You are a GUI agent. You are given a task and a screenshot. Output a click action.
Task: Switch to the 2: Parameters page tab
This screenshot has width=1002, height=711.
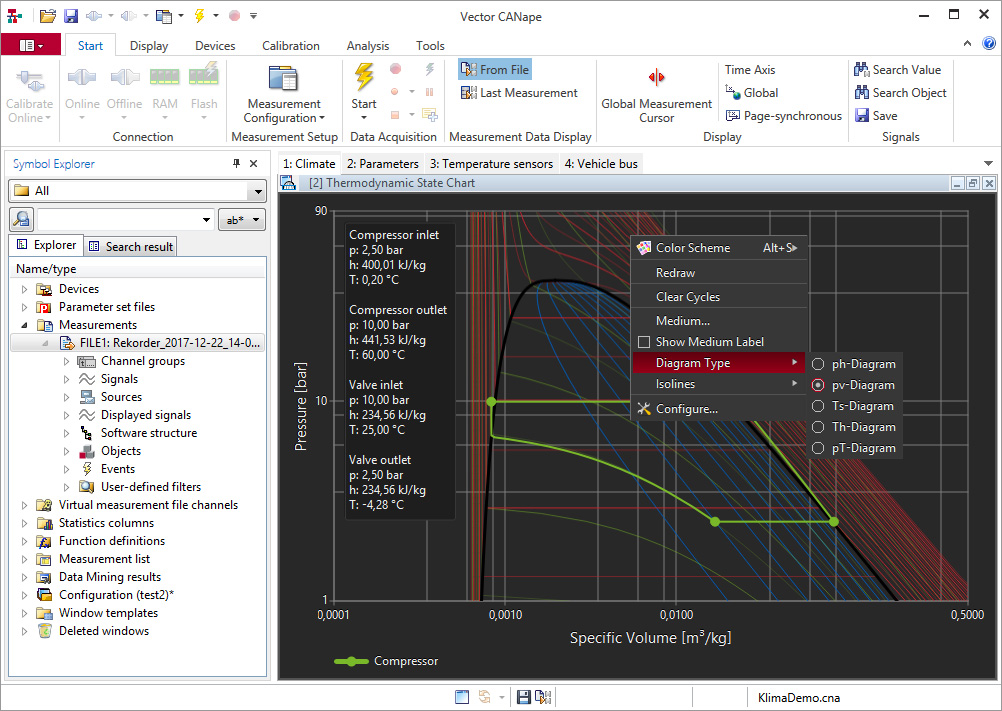point(383,164)
